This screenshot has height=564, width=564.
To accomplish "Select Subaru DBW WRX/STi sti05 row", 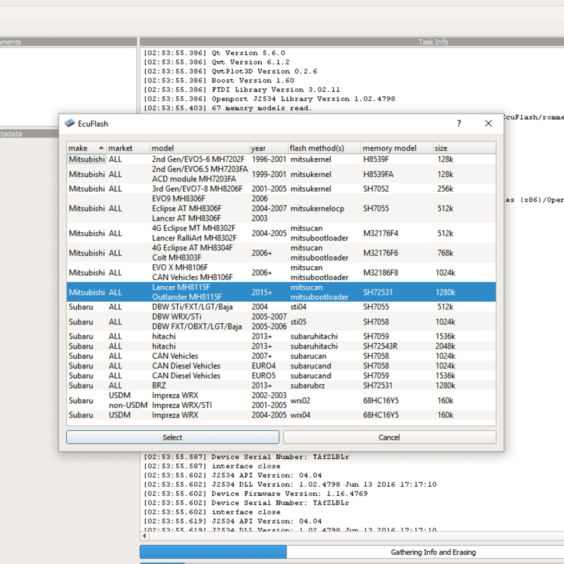I will coord(281,322).
